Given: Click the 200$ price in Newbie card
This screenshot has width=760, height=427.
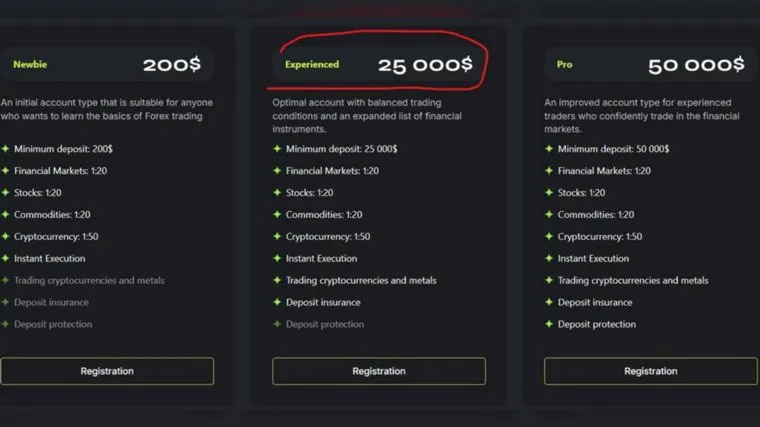Looking at the screenshot, I should click(172, 65).
